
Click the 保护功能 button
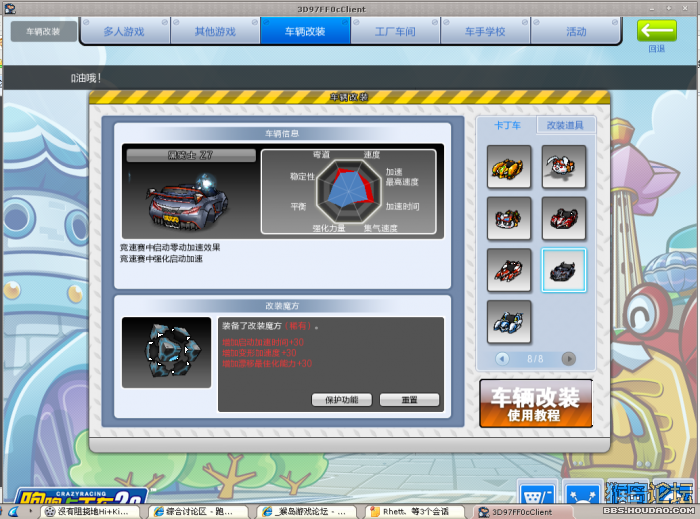click(x=342, y=400)
